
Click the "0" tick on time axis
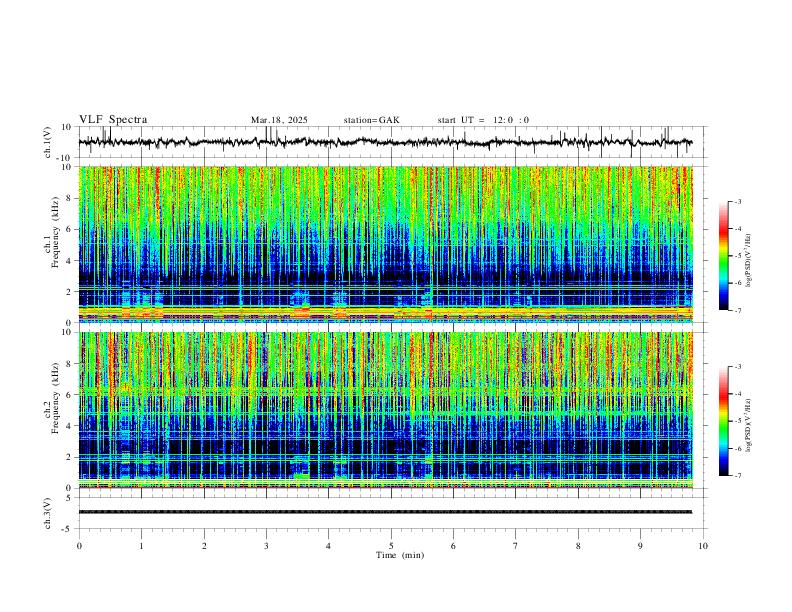click(x=79, y=546)
